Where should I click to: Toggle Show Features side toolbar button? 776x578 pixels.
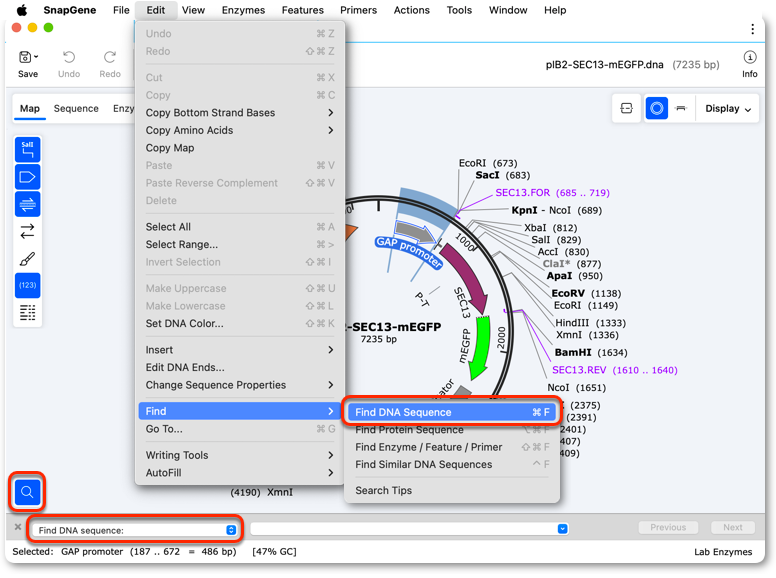28,177
